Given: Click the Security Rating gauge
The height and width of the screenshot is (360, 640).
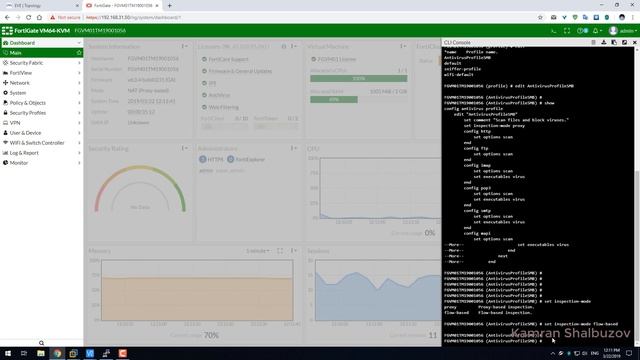Looking at the screenshot, I should pos(140,188).
